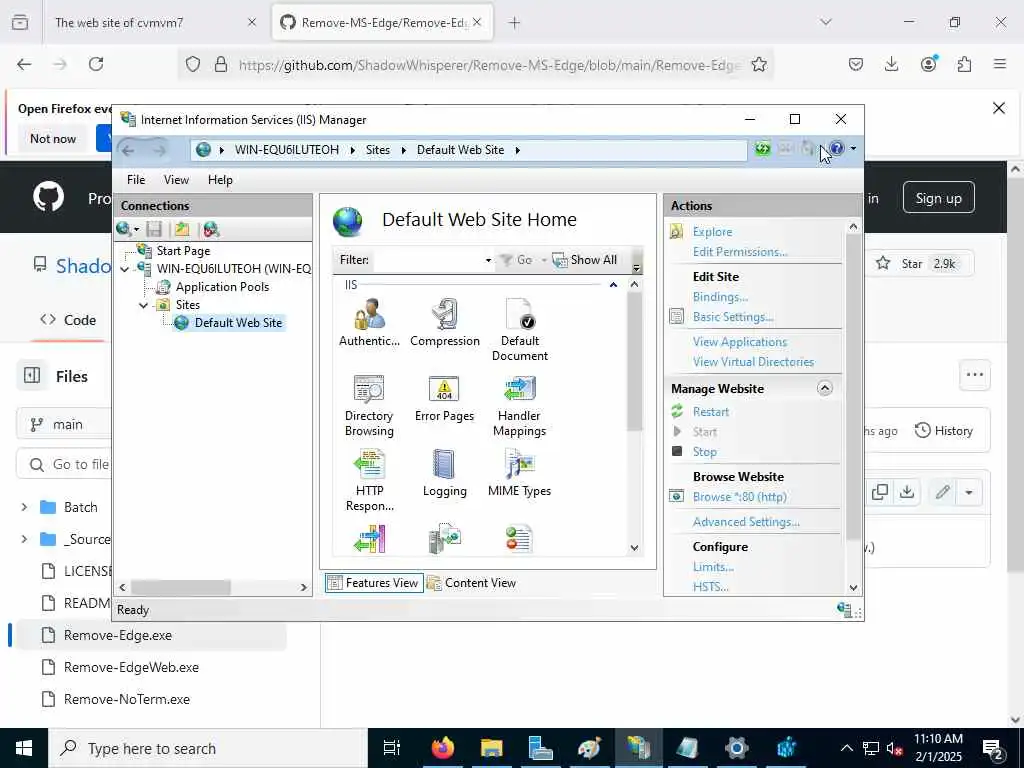
Task: Open the IIS Manager Help menu
Action: click(x=220, y=180)
